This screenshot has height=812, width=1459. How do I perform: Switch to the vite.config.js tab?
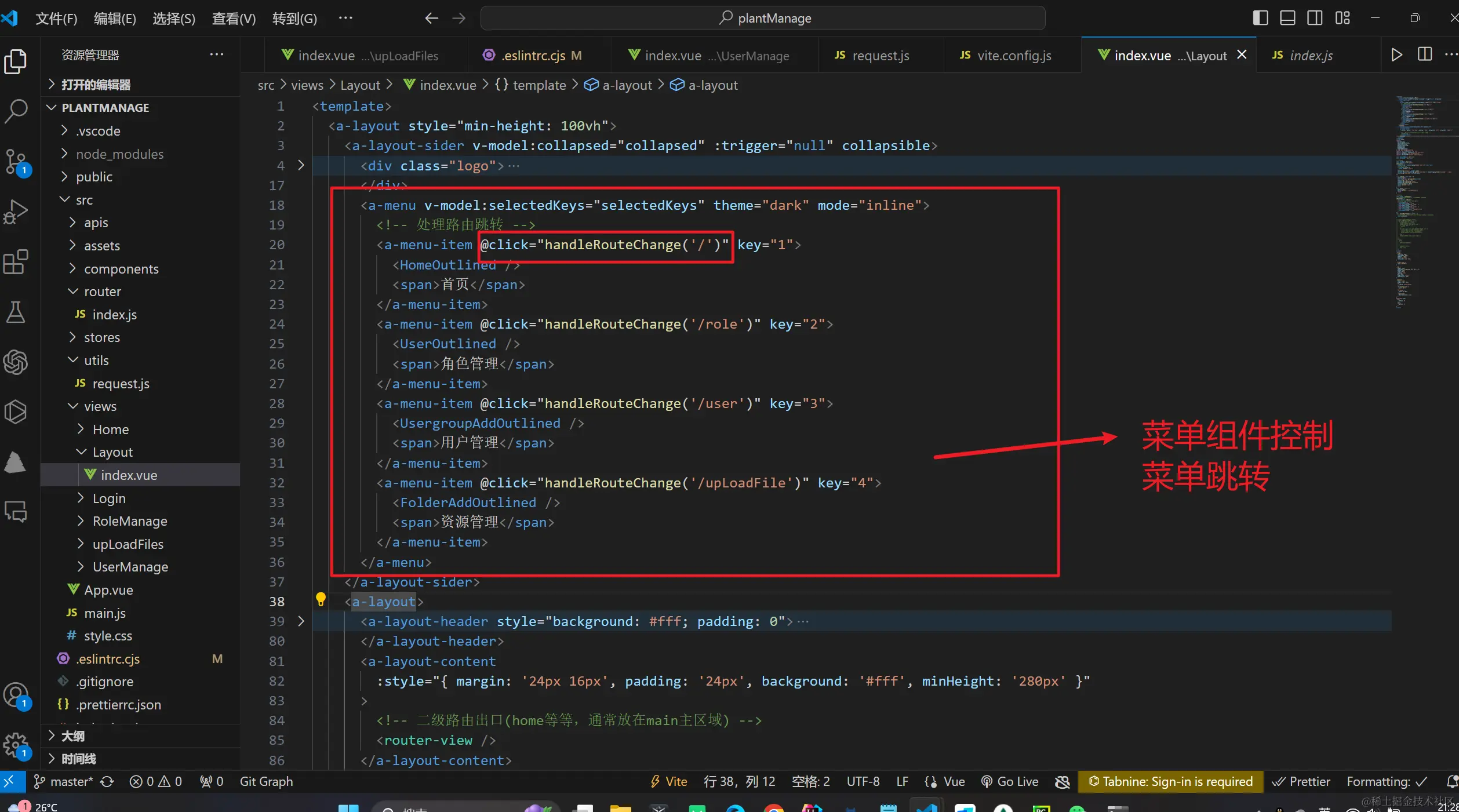(x=1013, y=55)
